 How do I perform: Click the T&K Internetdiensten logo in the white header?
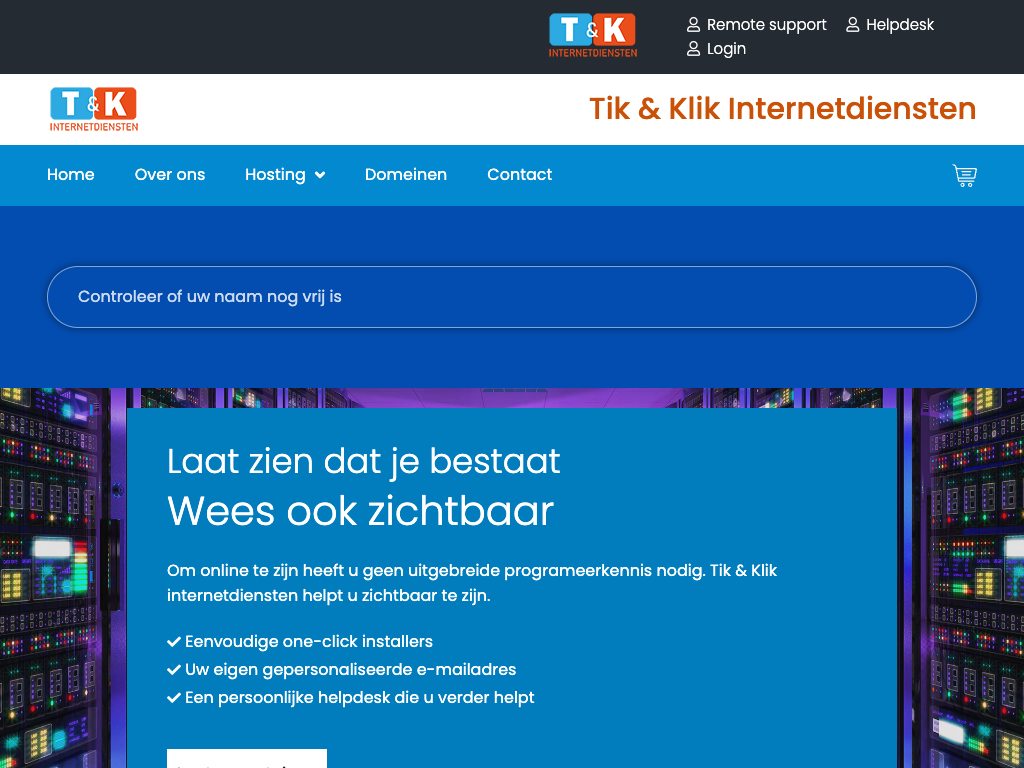tap(94, 109)
